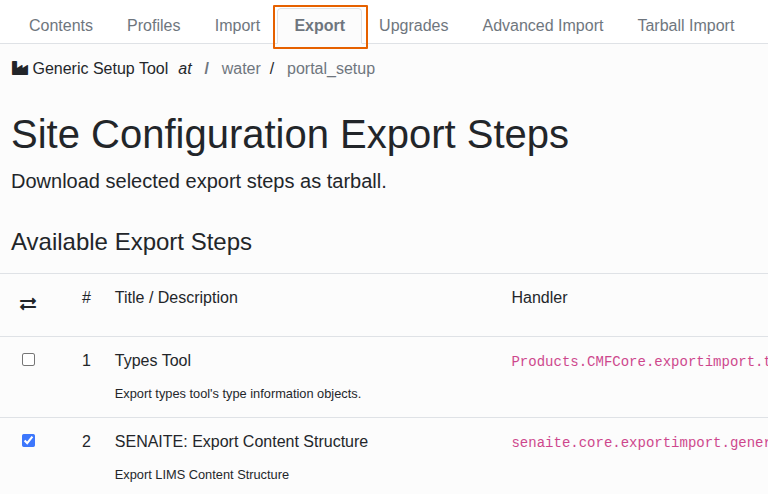Click the portal_setup breadcrumb link
The height and width of the screenshot is (494, 768).
pos(331,69)
